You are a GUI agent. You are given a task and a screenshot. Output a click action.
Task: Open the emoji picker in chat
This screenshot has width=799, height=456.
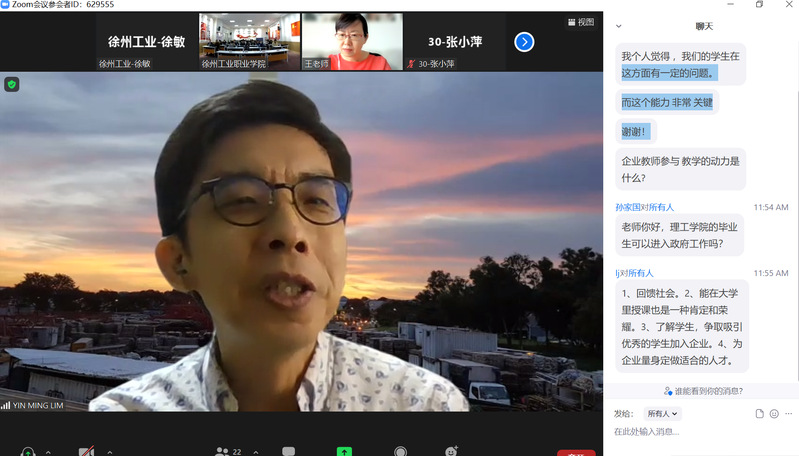click(x=774, y=413)
